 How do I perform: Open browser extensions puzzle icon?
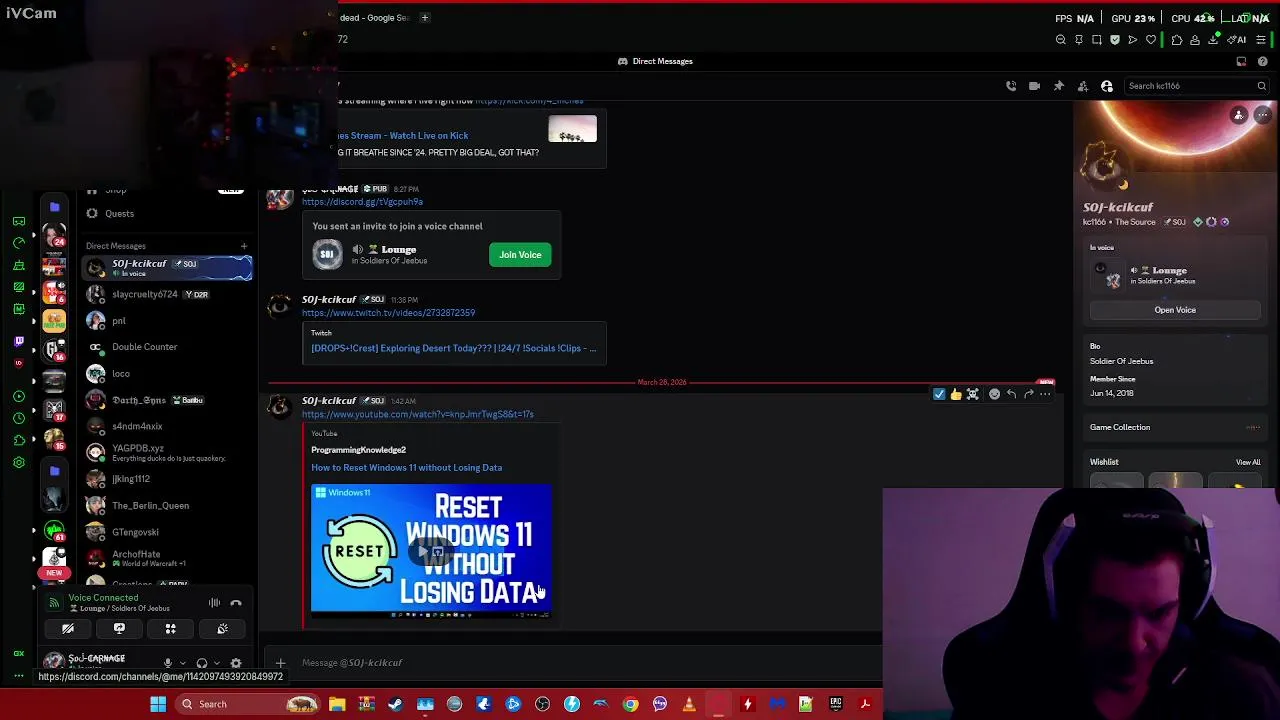click(x=1177, y=40)
